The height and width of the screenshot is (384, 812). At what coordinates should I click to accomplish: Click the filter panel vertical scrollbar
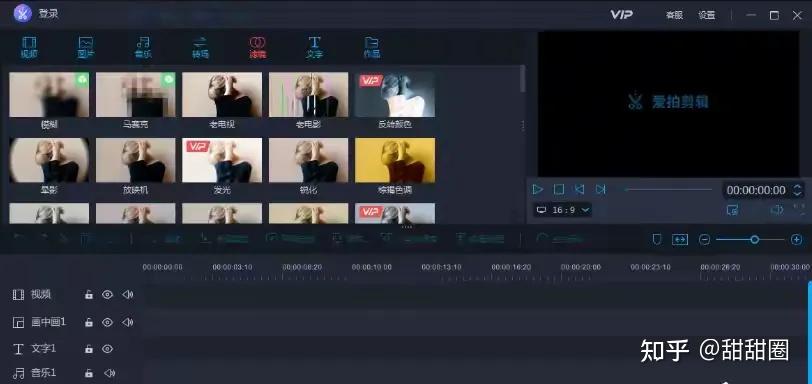pos(523,79)
